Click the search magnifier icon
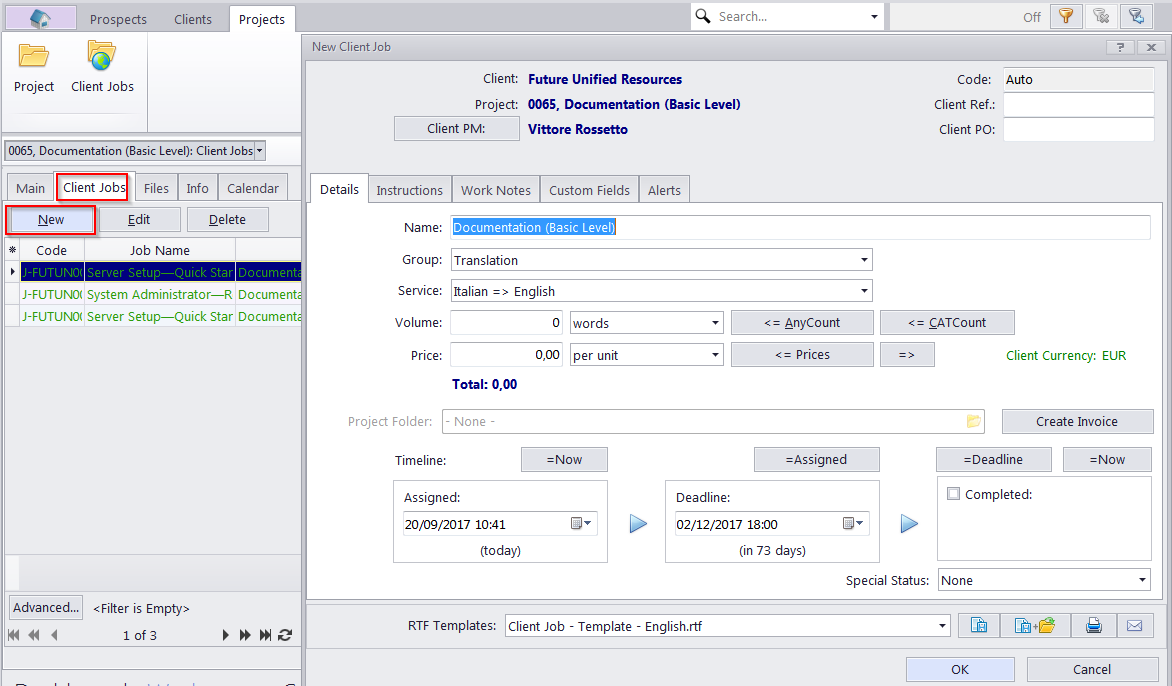Image resolution: width=1172 pixels, height=686 pixels. click(x=703, y=16)
